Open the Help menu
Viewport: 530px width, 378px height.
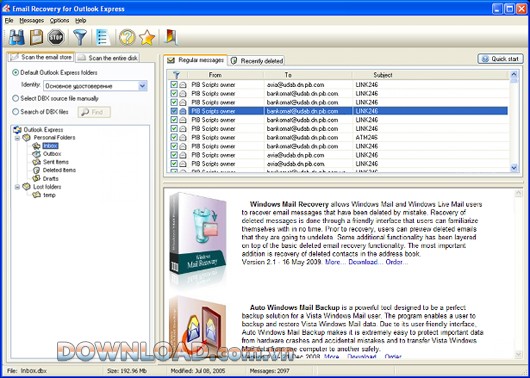point(80,21)
